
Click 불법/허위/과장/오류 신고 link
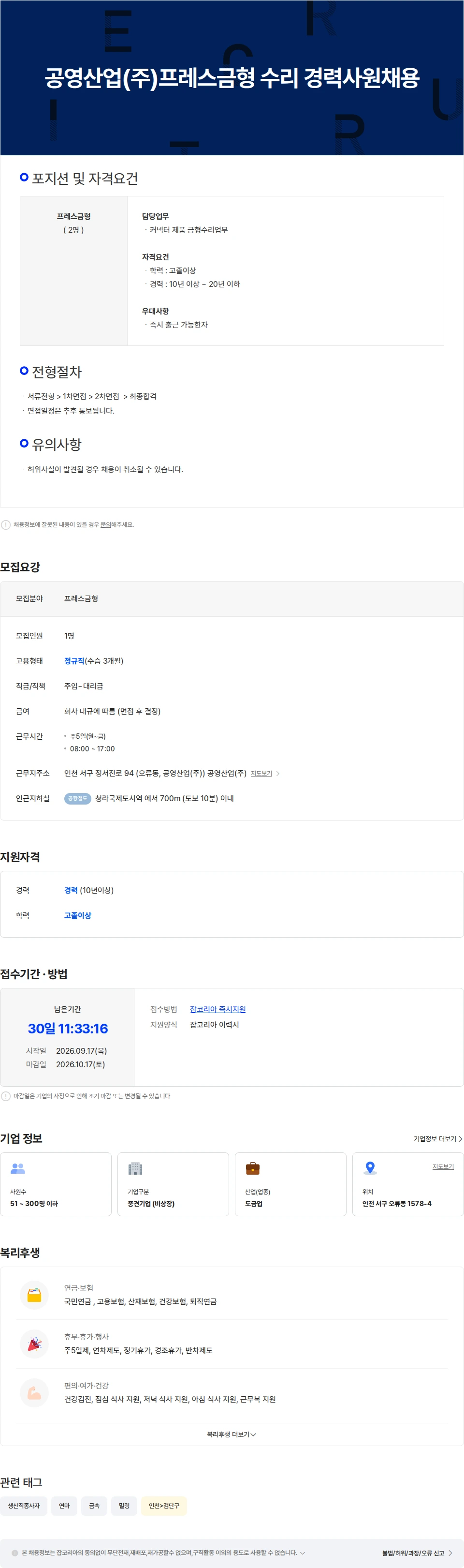coord(417,1553)
